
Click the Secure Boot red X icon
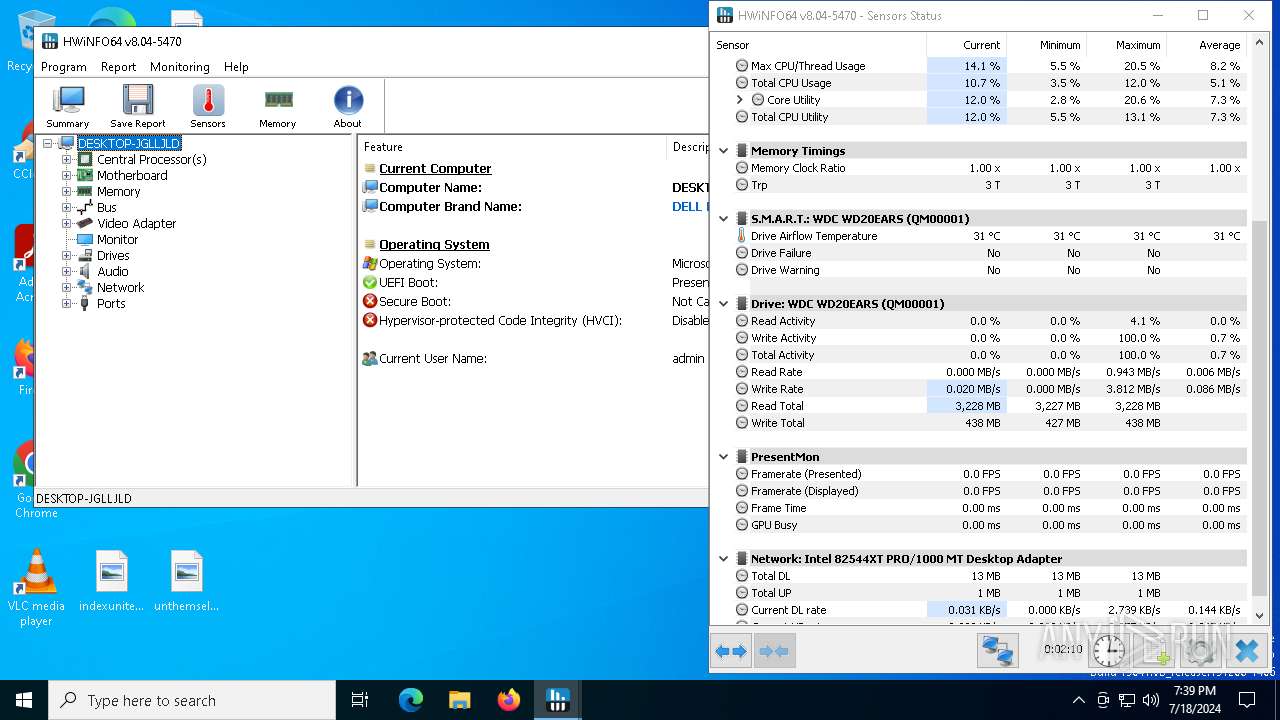pyautogui.click(x=370, y=301)
